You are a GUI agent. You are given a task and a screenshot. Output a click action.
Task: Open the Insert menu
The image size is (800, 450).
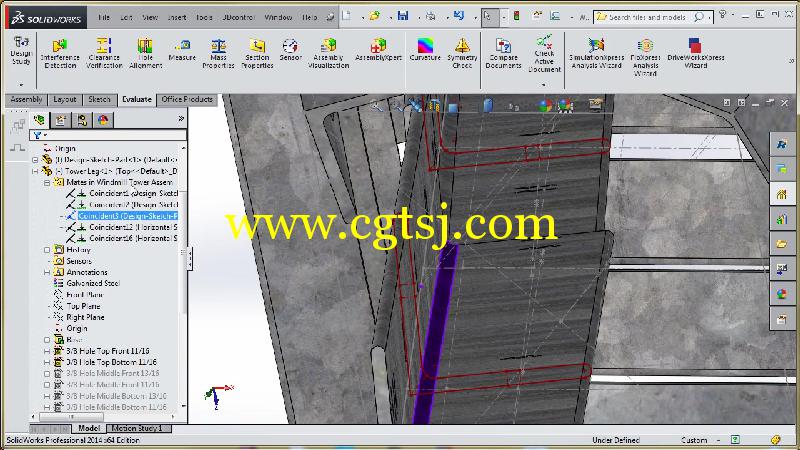tap(177, 17)
